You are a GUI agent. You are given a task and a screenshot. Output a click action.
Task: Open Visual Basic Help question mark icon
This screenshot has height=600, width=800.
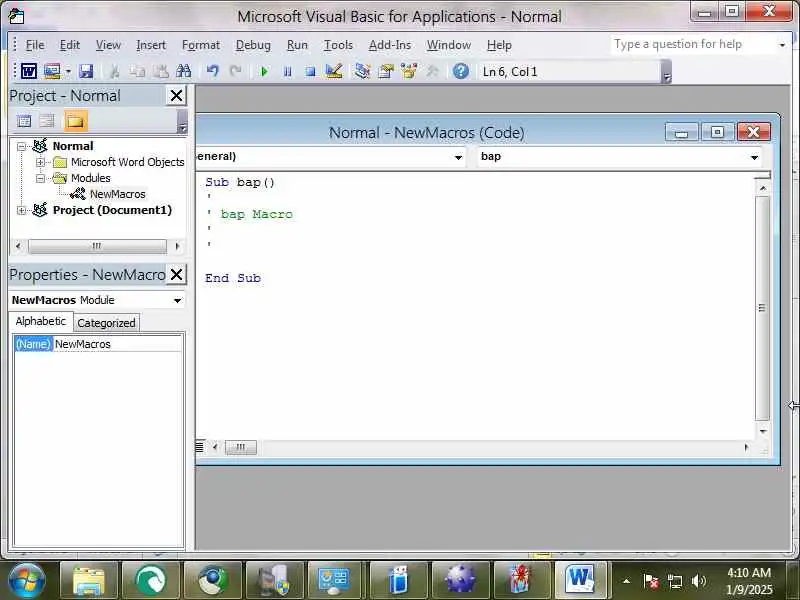tap(461, 71)
